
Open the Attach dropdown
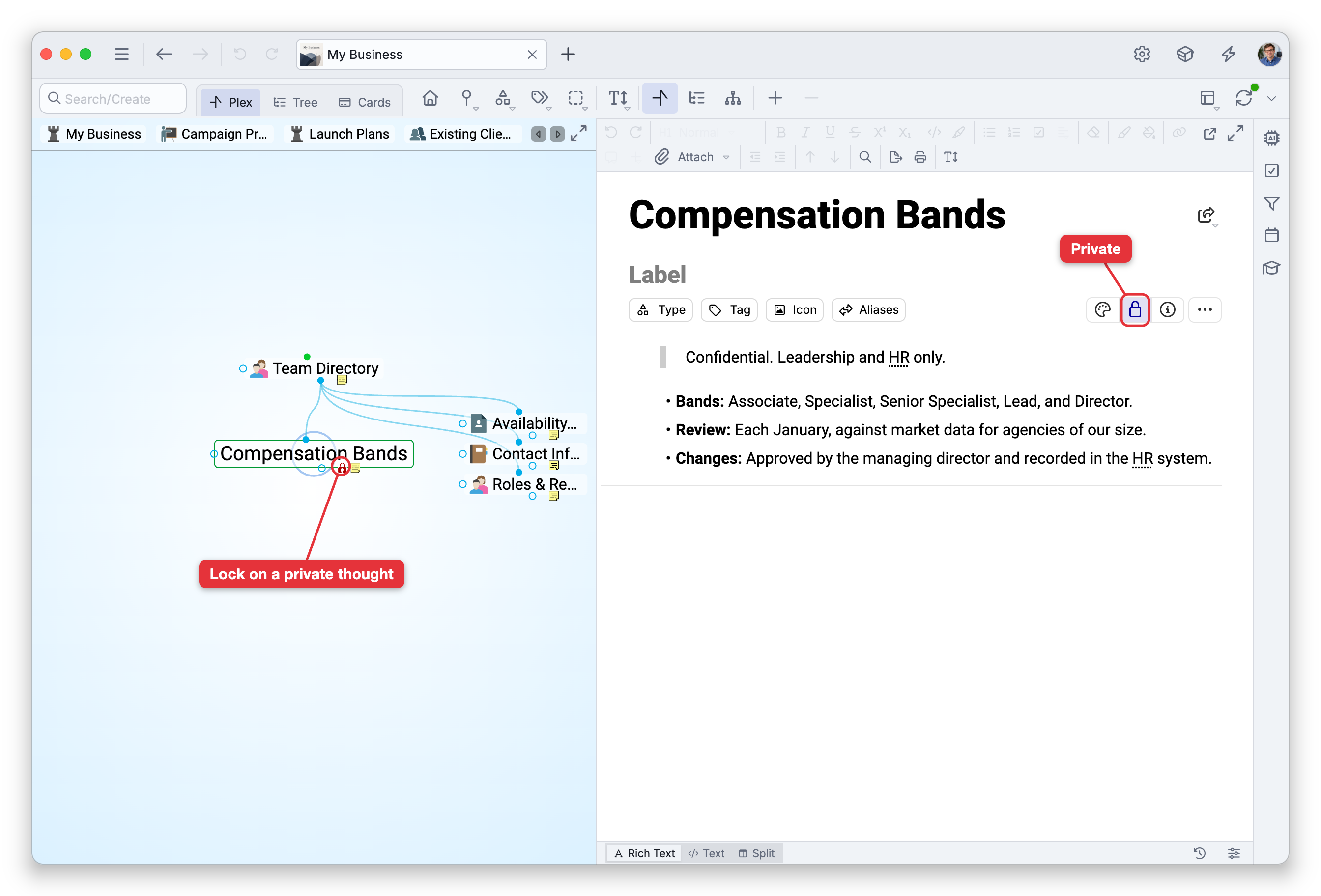pyautogui.click(x=692, y=157)
